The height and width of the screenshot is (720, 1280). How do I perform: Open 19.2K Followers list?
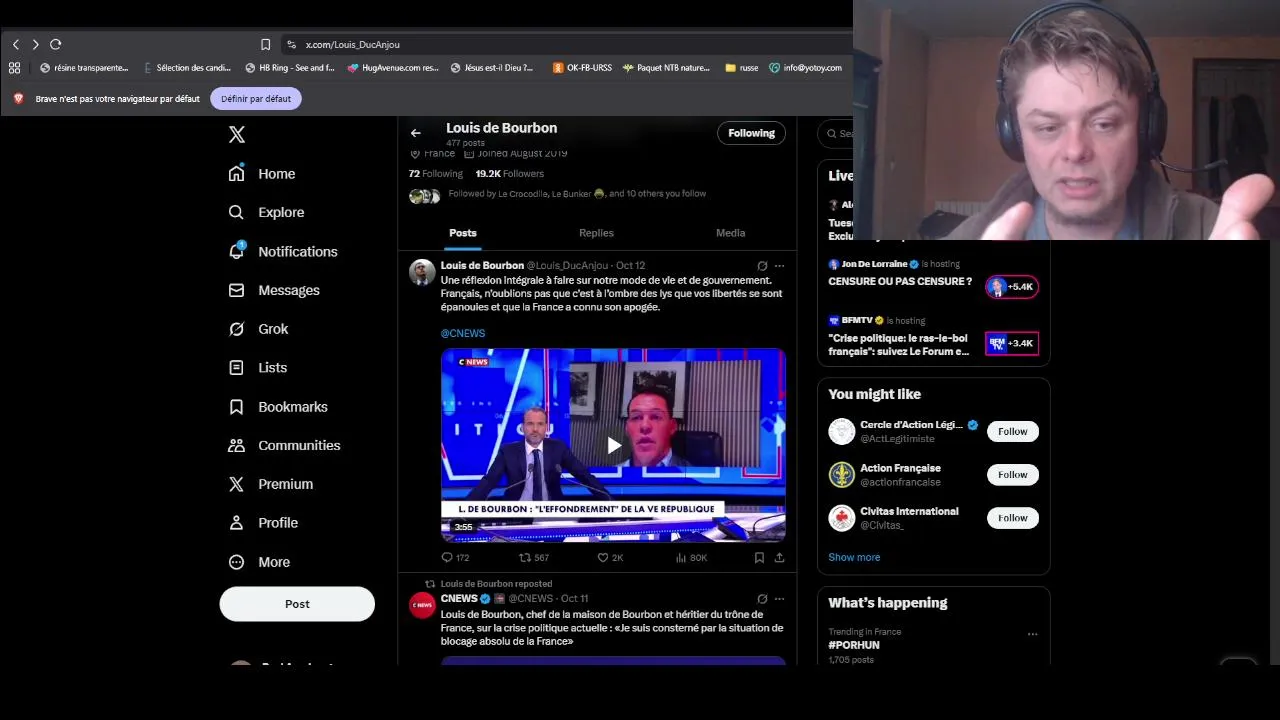[510, 174]
